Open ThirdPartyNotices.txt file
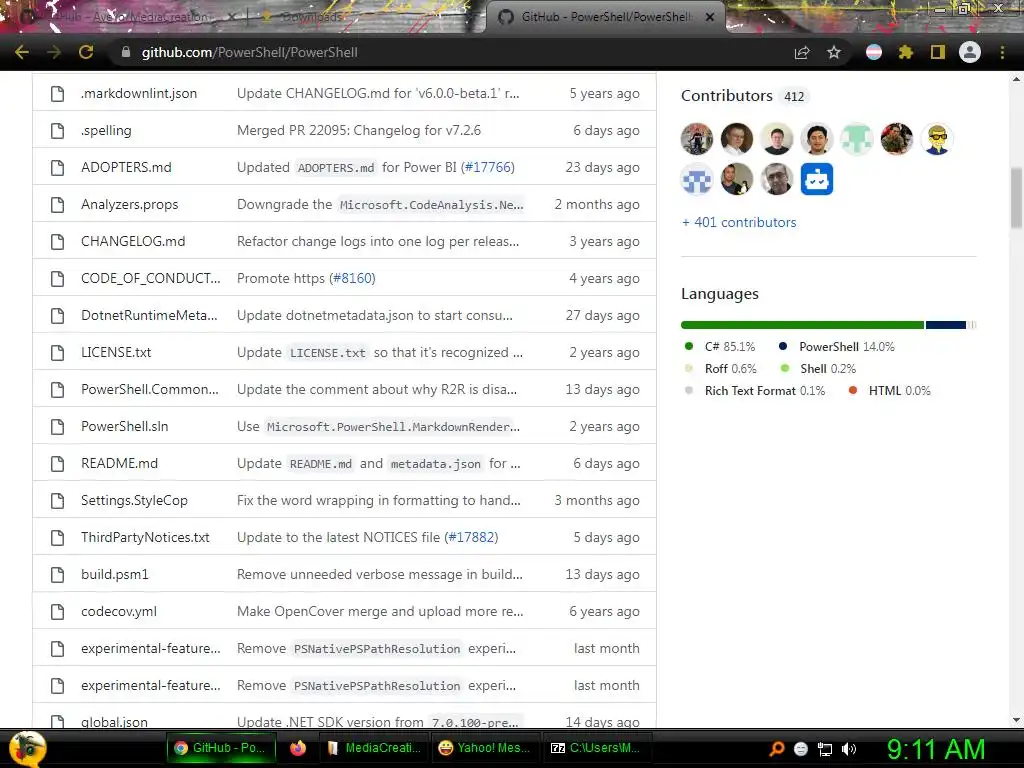Image resolution: width=1024 pixels, height=768 pixels. pos(145,537)
